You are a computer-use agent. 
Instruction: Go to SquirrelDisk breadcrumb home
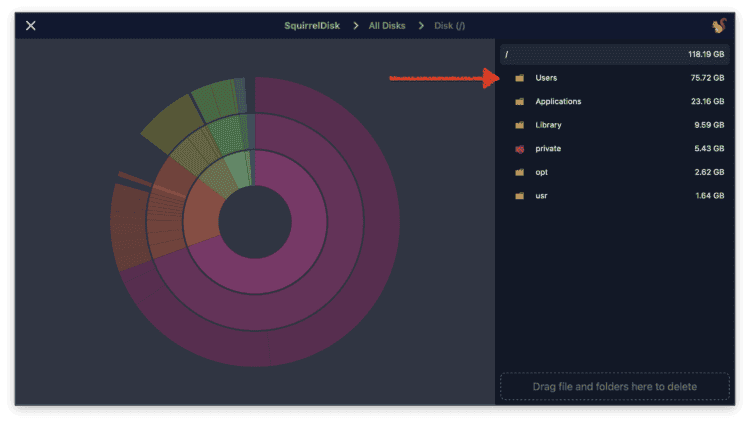point(314,26)
